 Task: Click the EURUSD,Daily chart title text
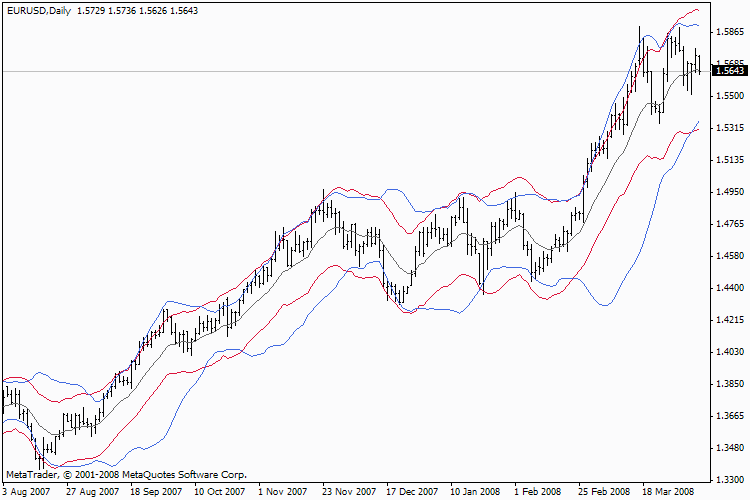[x=39, y=11]
